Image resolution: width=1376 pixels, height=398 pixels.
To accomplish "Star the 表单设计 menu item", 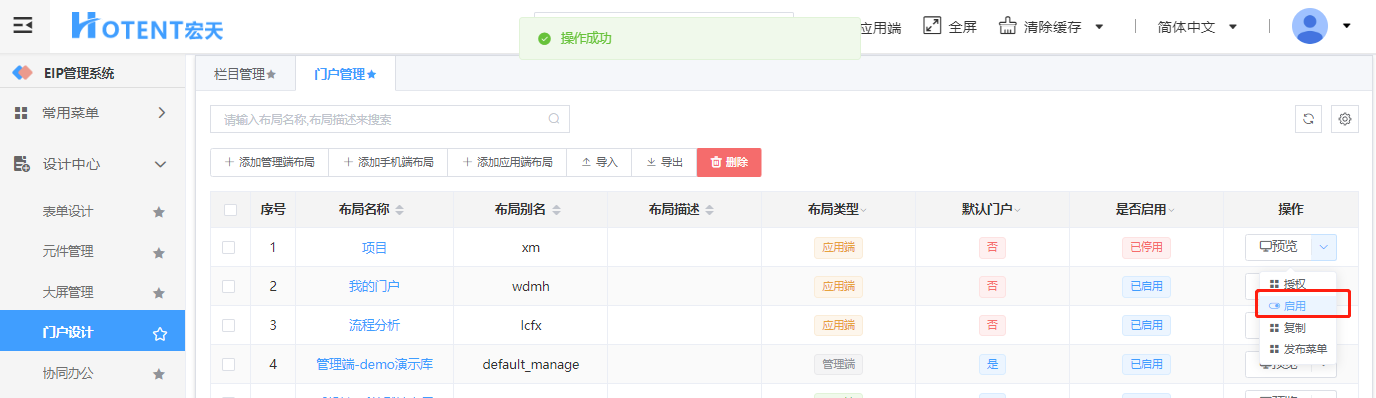I will (x=158, y=212).
